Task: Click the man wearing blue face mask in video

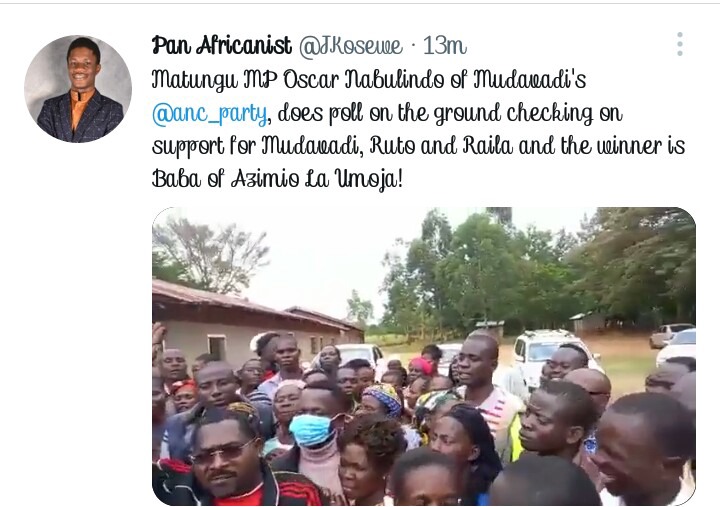Action: click(x=316, y=434)
